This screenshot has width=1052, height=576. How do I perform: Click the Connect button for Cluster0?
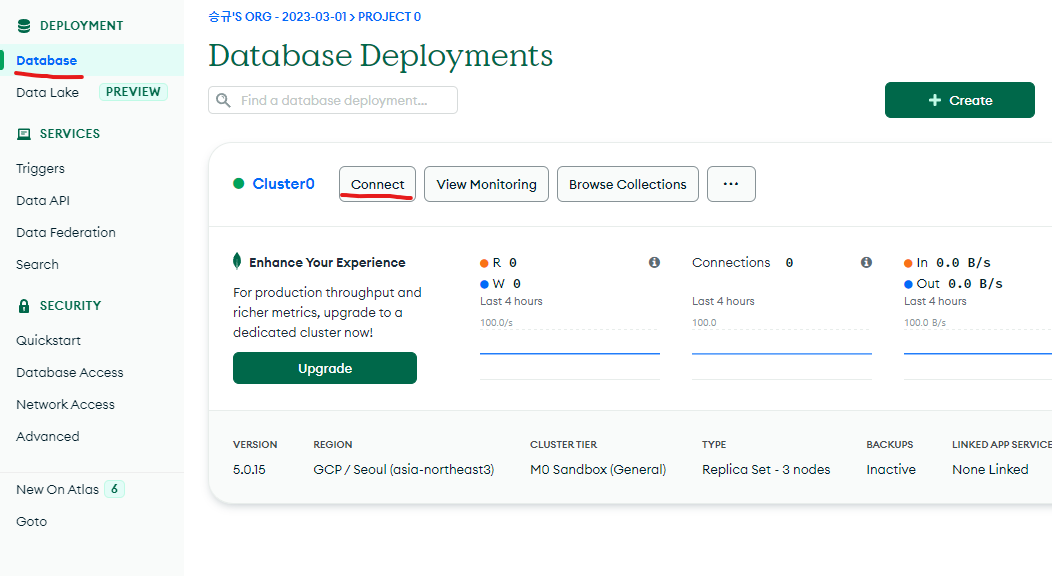click(377, 184)
